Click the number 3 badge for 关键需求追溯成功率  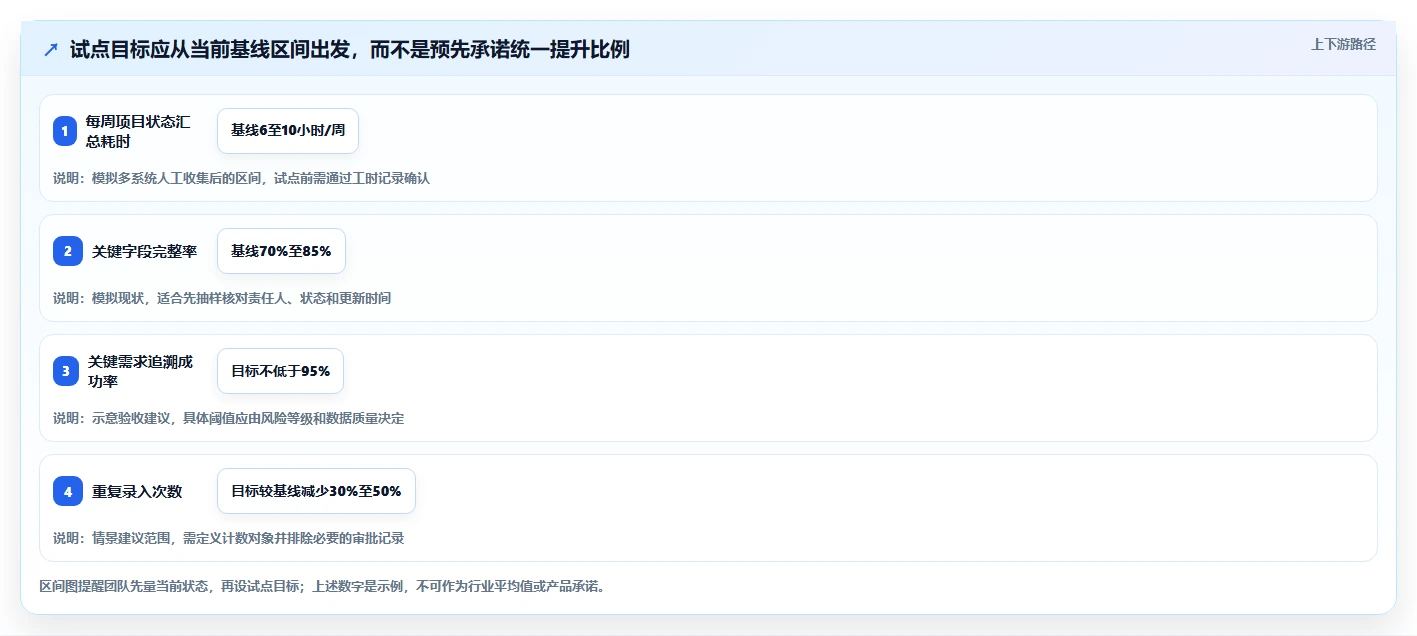65,371
